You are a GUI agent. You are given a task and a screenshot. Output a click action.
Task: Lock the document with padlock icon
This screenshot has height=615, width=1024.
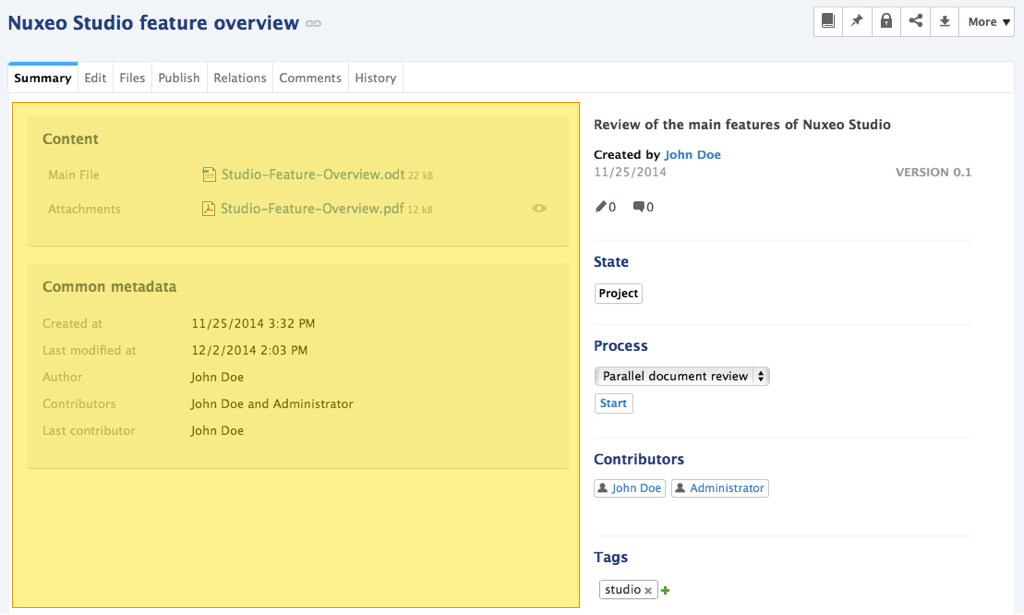click(x=886, y=22)
